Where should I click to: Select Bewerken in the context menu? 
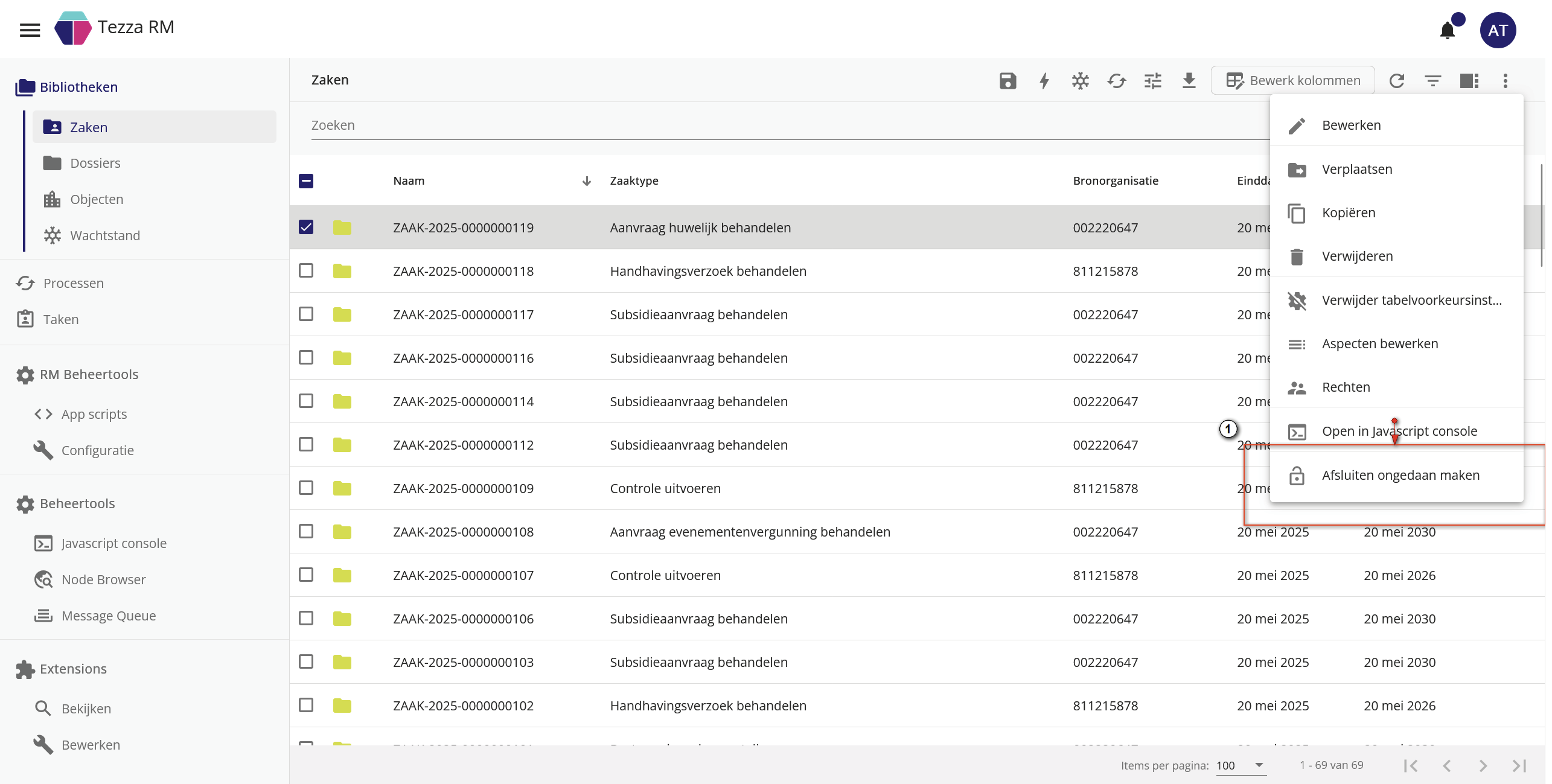(x=1396, y=125)
